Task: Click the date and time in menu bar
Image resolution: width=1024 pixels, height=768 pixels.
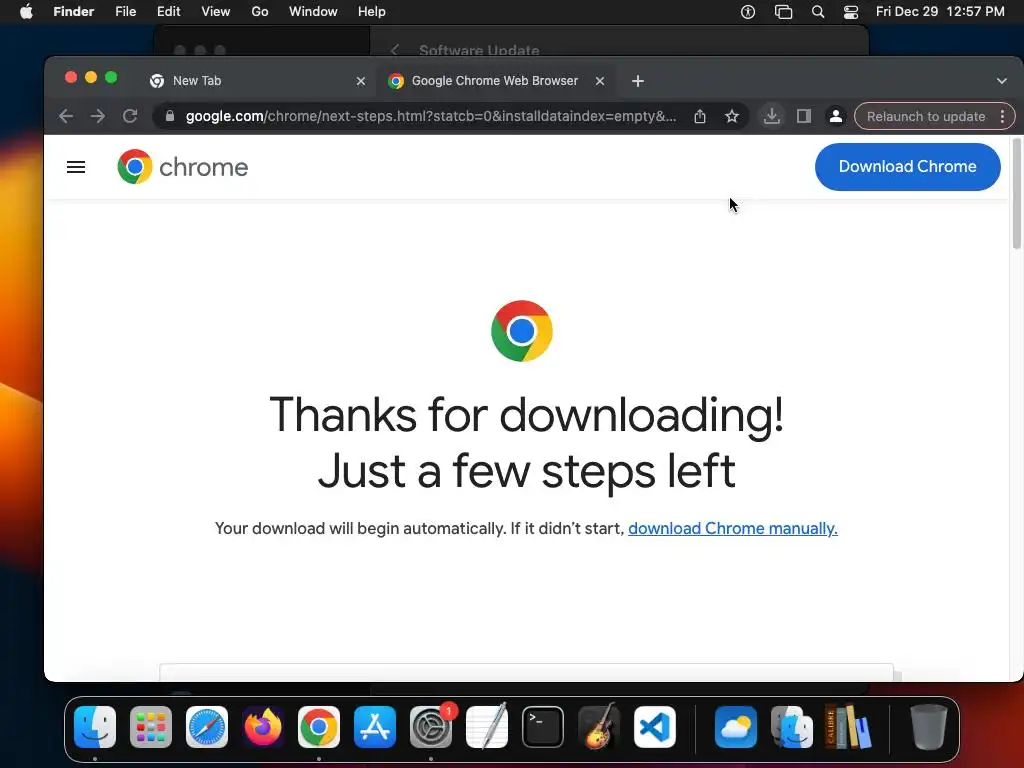Action: pos(940,12)
